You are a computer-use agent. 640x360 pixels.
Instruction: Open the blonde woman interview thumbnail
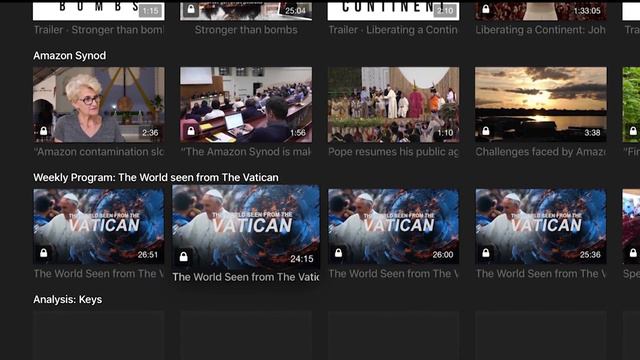point(99,104)
